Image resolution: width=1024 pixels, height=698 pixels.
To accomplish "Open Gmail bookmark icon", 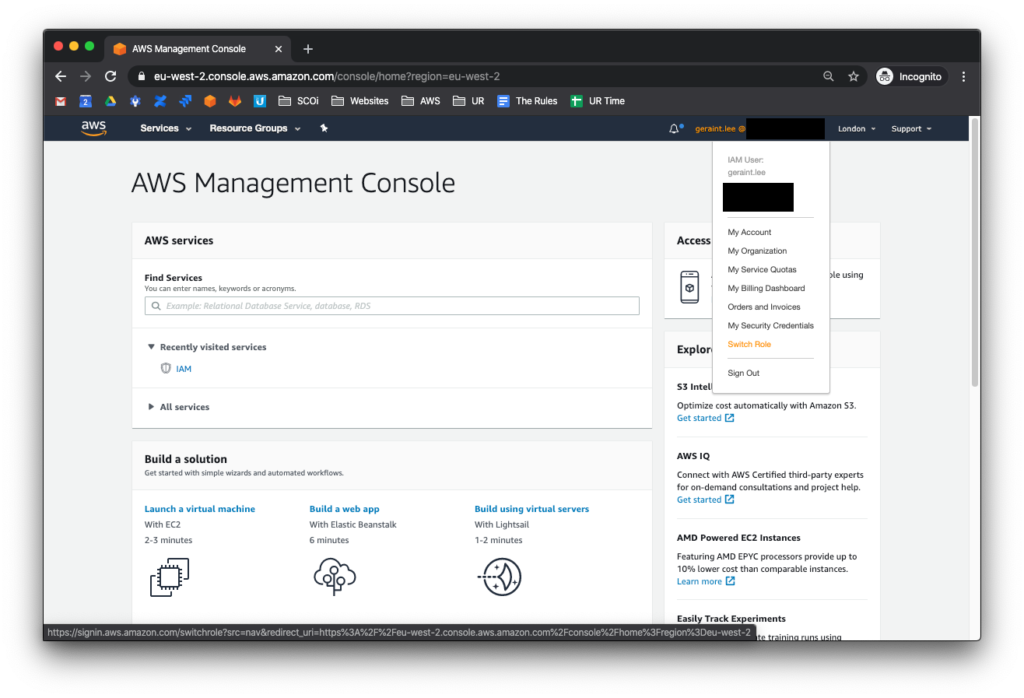I will (61, 101).
